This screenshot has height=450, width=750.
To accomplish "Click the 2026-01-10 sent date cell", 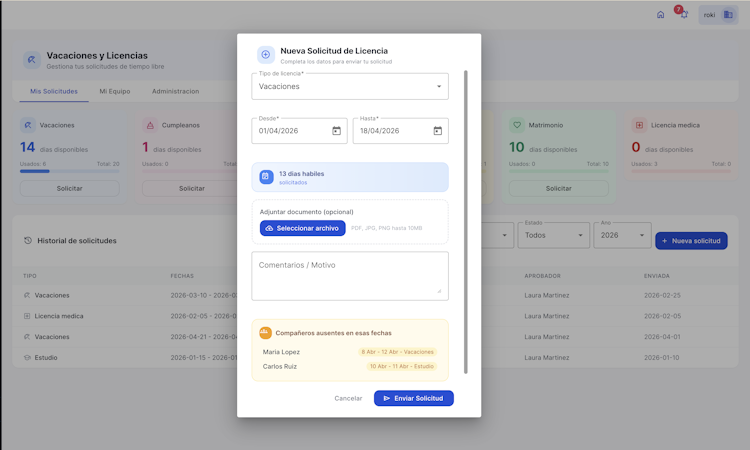I will click(662, 358).
